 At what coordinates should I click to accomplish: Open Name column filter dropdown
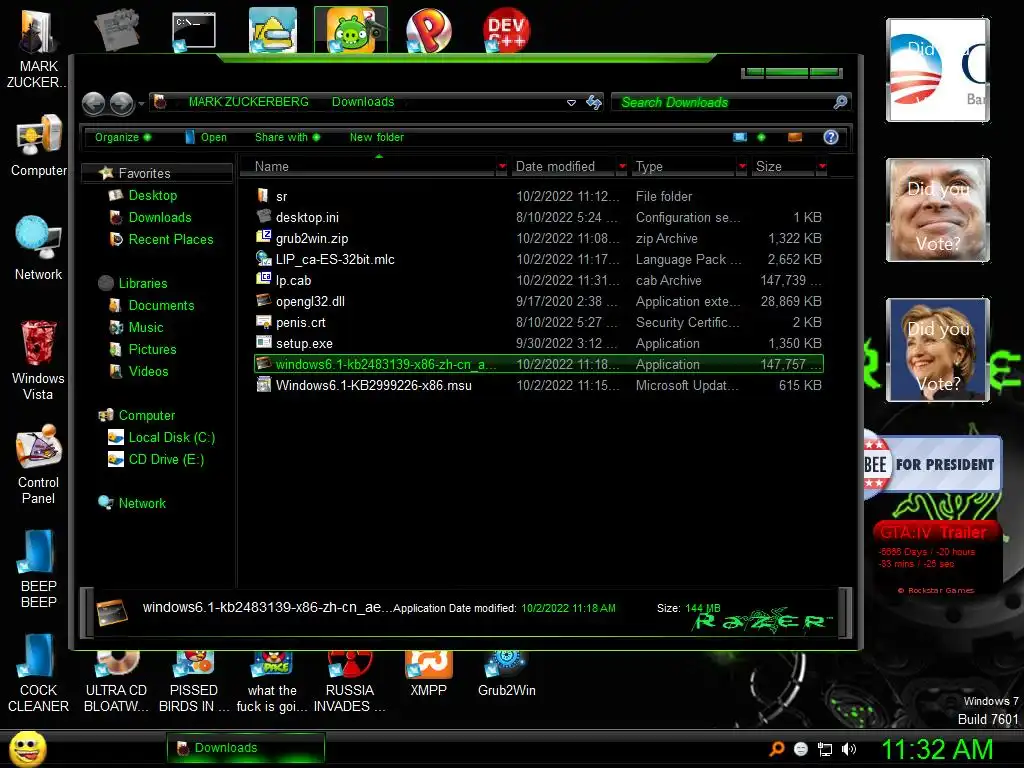point(502,167)
